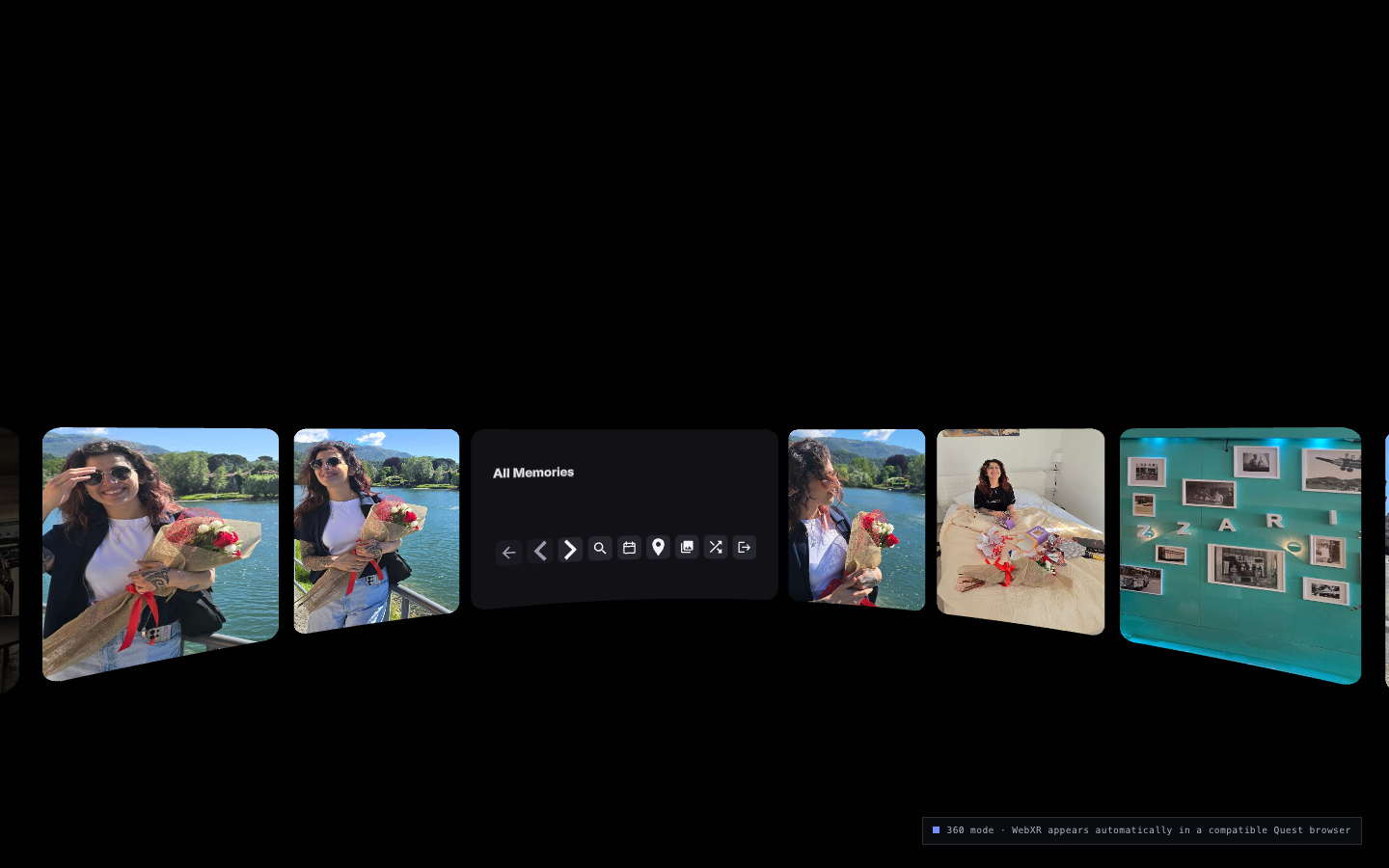Click the logout exit icon
This screenshot has height=868, width=1389.
[x=744, y=547]
